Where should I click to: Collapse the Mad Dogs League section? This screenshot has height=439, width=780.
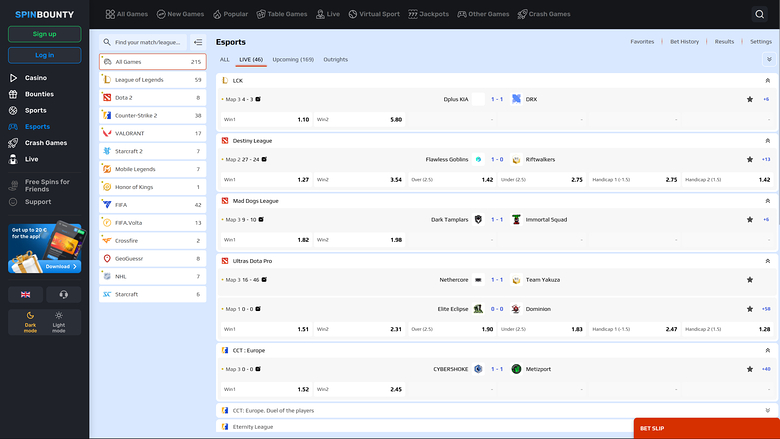pos(768,201)
